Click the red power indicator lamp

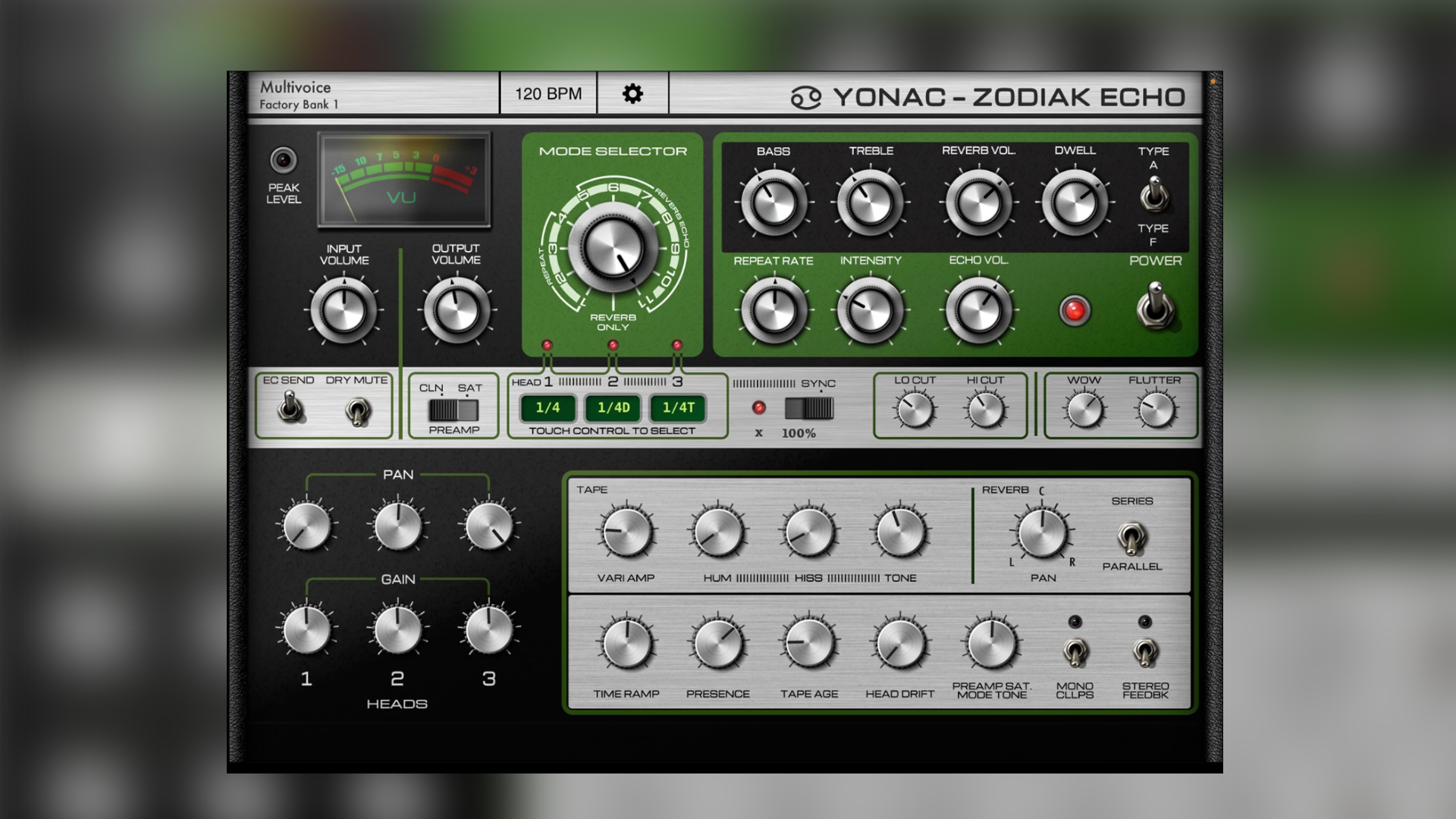tap(1075, 309)
